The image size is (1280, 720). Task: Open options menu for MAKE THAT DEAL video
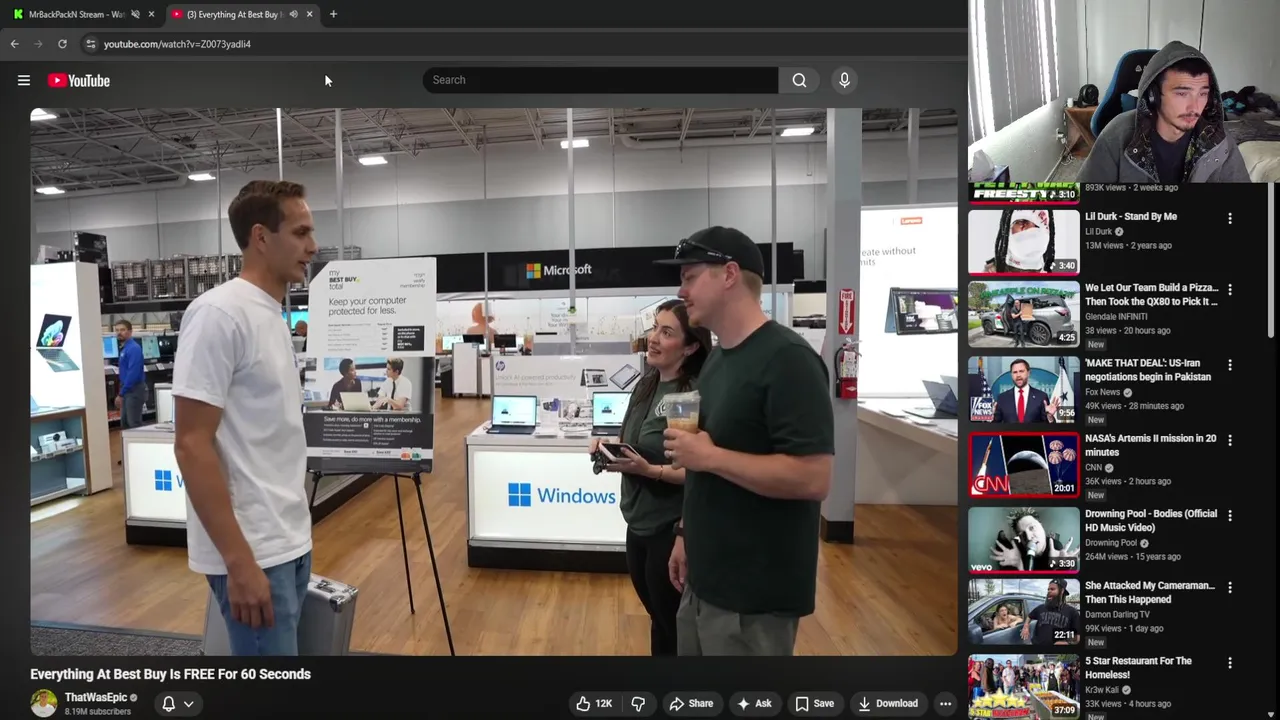coord(1230,365)
